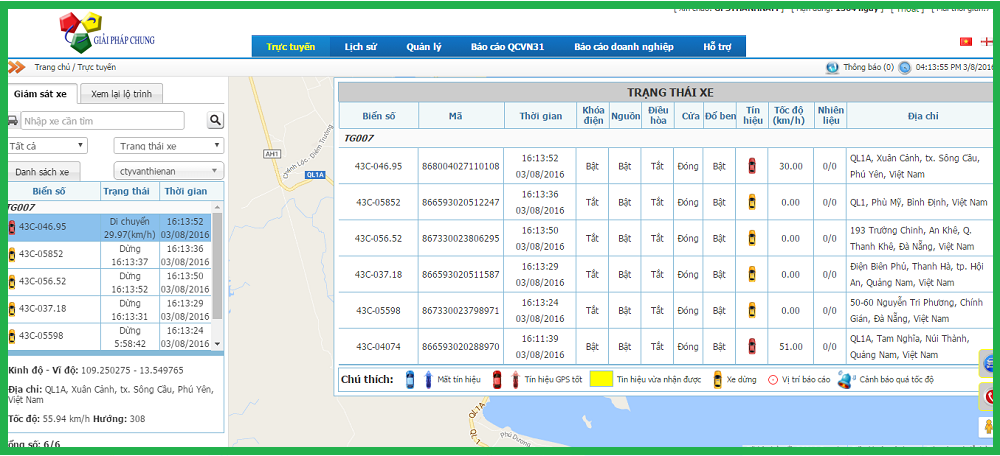
Task: Switch language with Vietnamese flag icon
Action: point(966,41)
